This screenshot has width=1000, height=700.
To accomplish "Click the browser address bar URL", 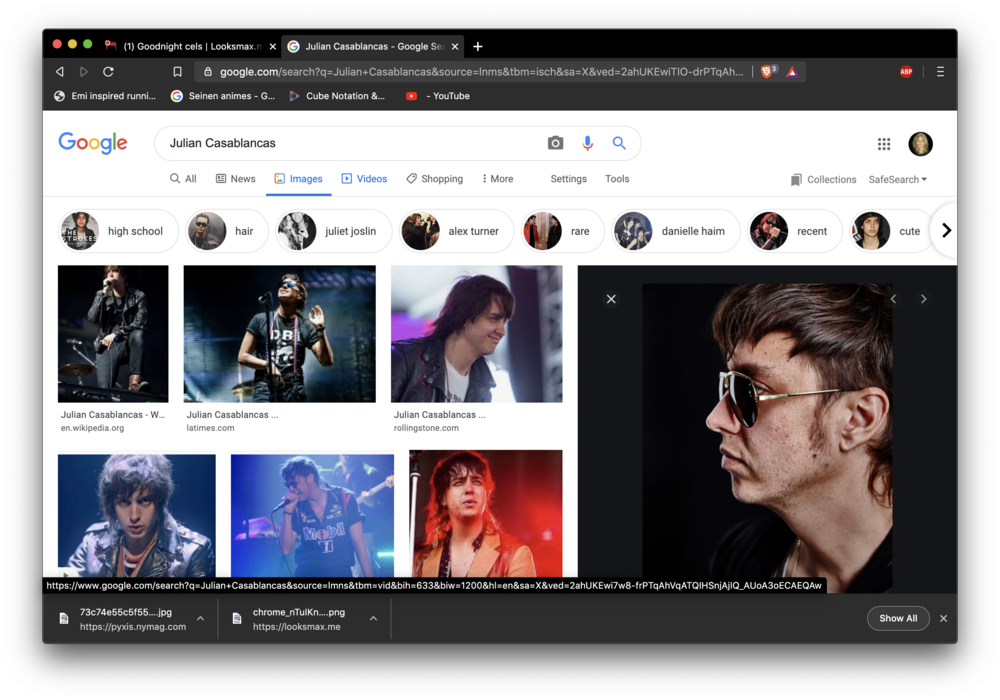I will (x=482, y=72).
